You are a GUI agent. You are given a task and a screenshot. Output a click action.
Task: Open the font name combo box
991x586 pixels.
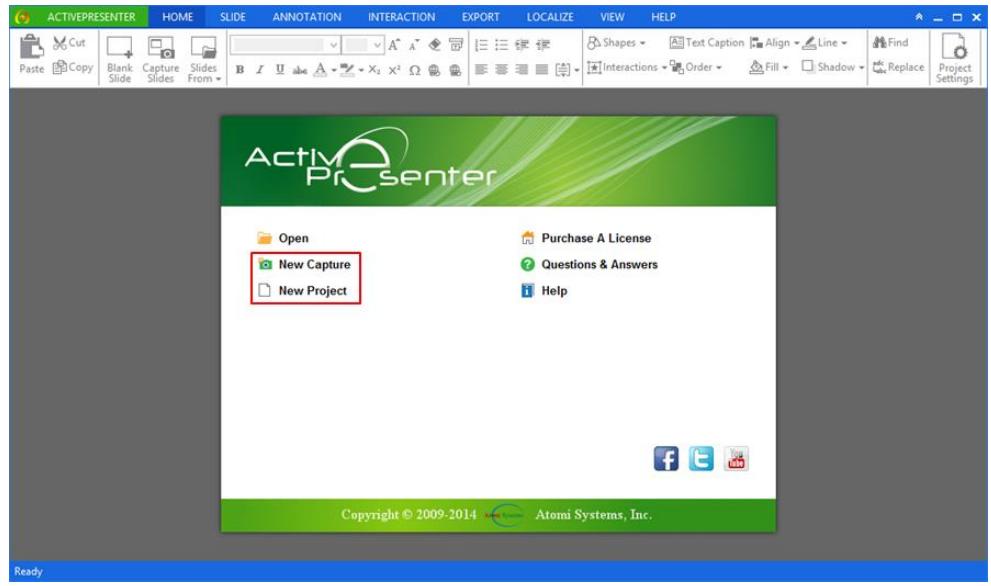(285, 44)
